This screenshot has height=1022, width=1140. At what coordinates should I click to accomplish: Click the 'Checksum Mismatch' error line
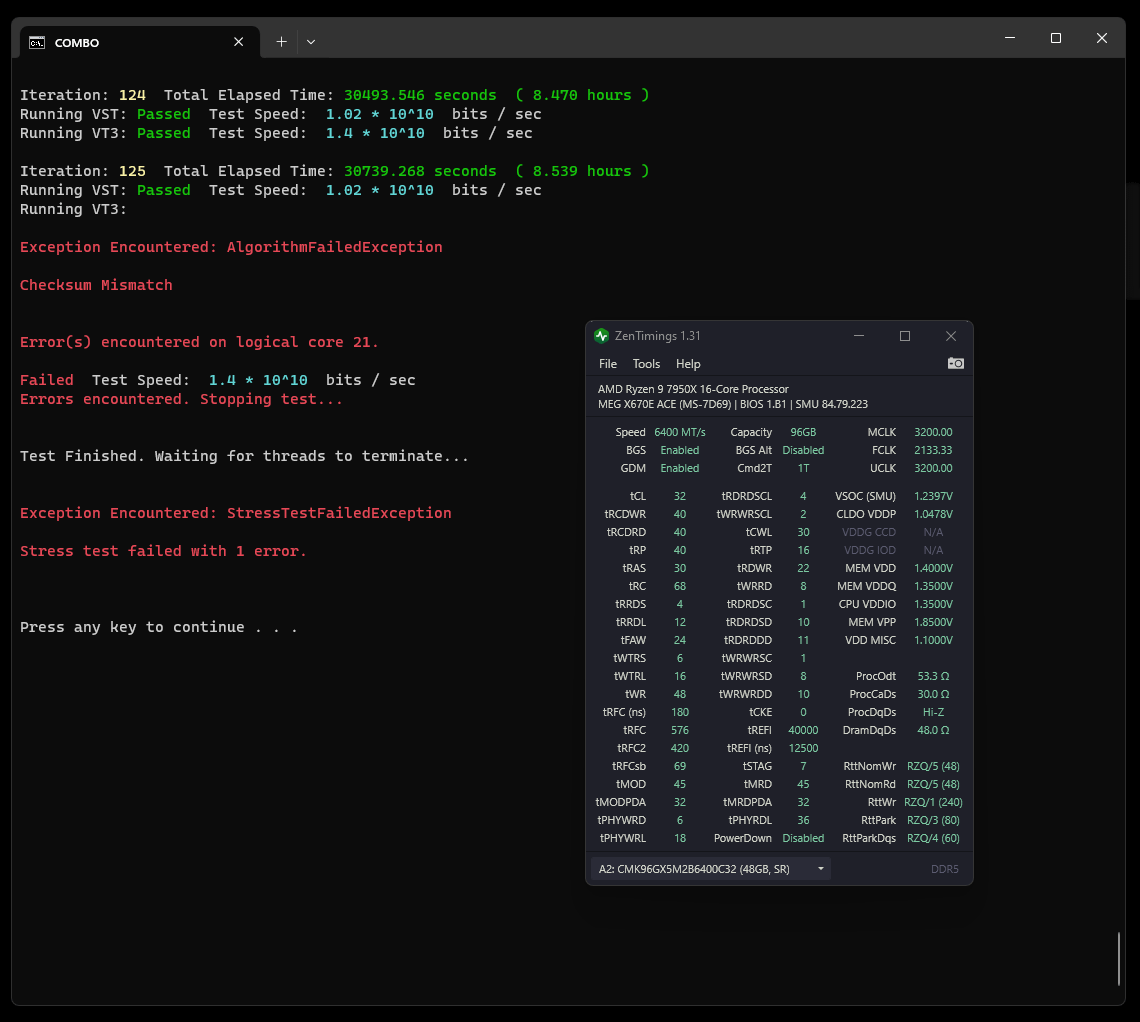[96, 285]
